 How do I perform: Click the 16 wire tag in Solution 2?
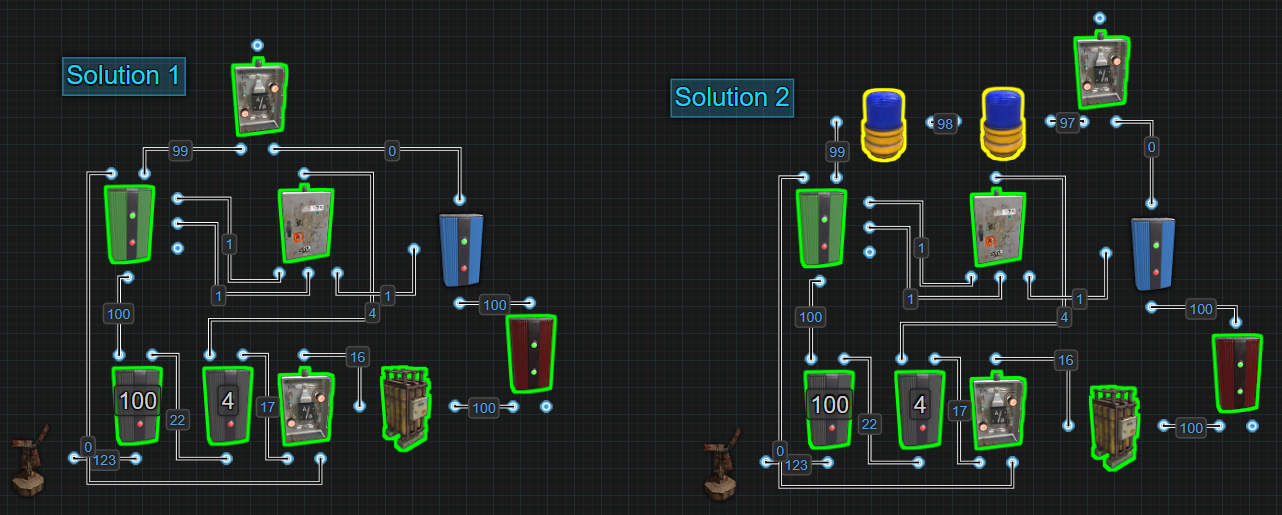tap(1066, 360)
